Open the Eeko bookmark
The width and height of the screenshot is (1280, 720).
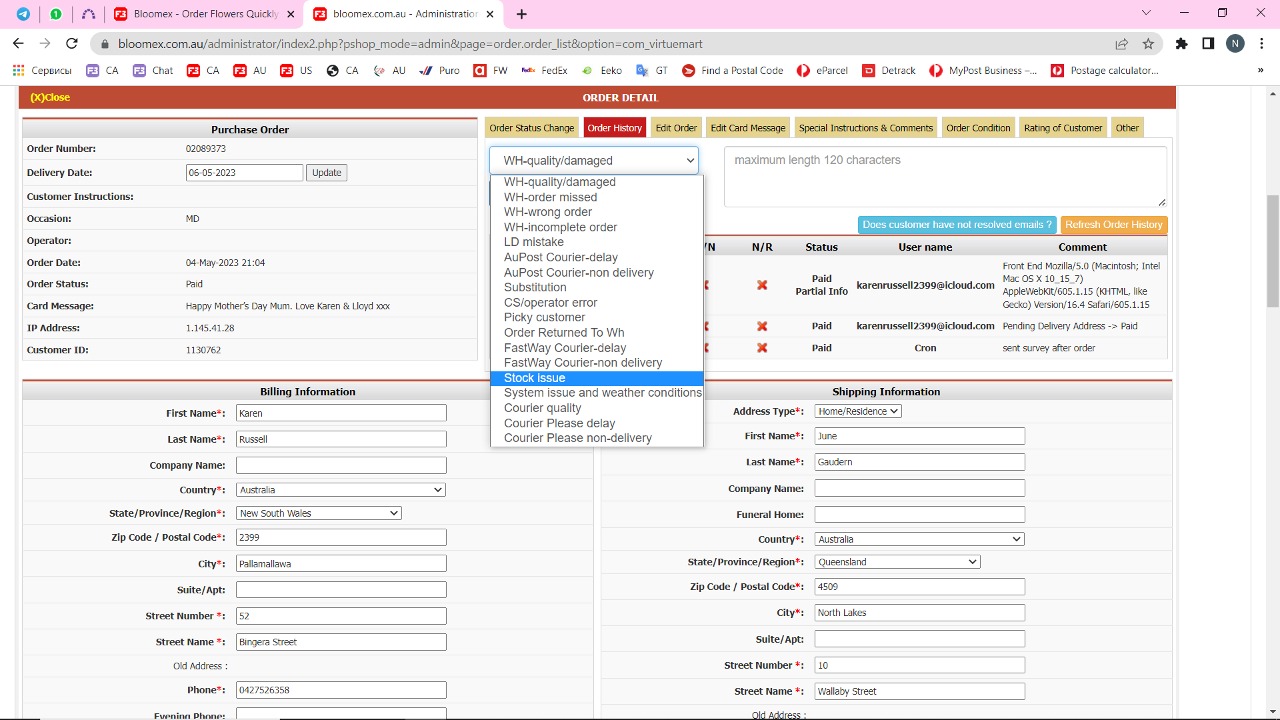click(x=602, y=71)
